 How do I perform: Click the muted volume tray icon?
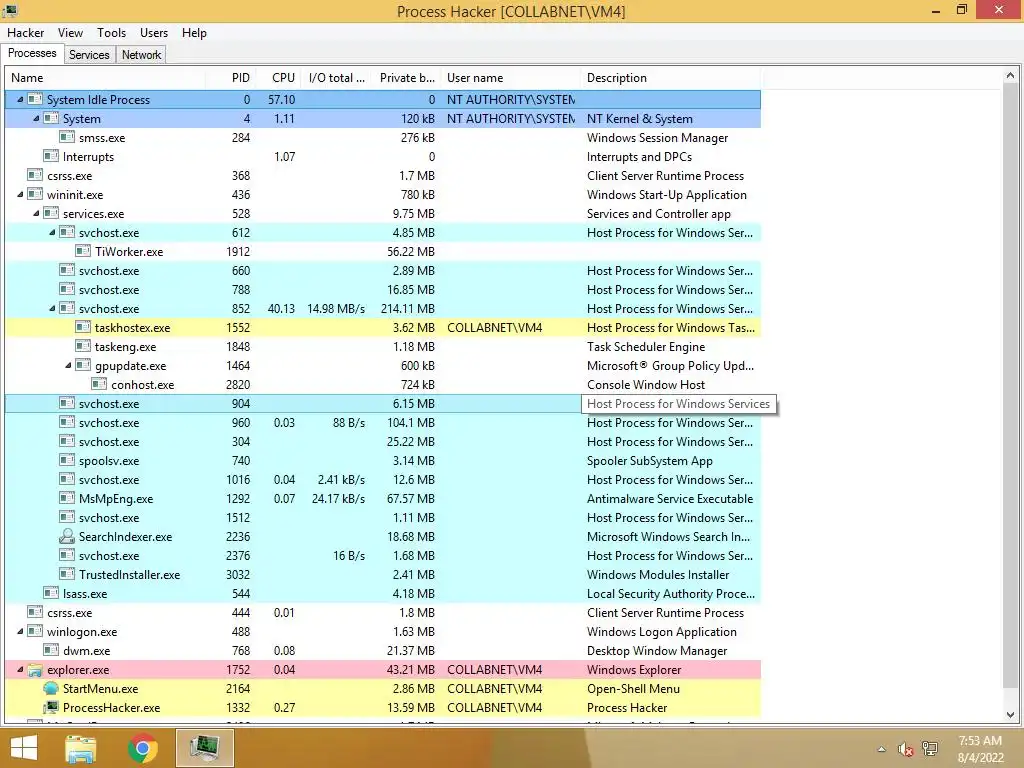click(905, 749)
